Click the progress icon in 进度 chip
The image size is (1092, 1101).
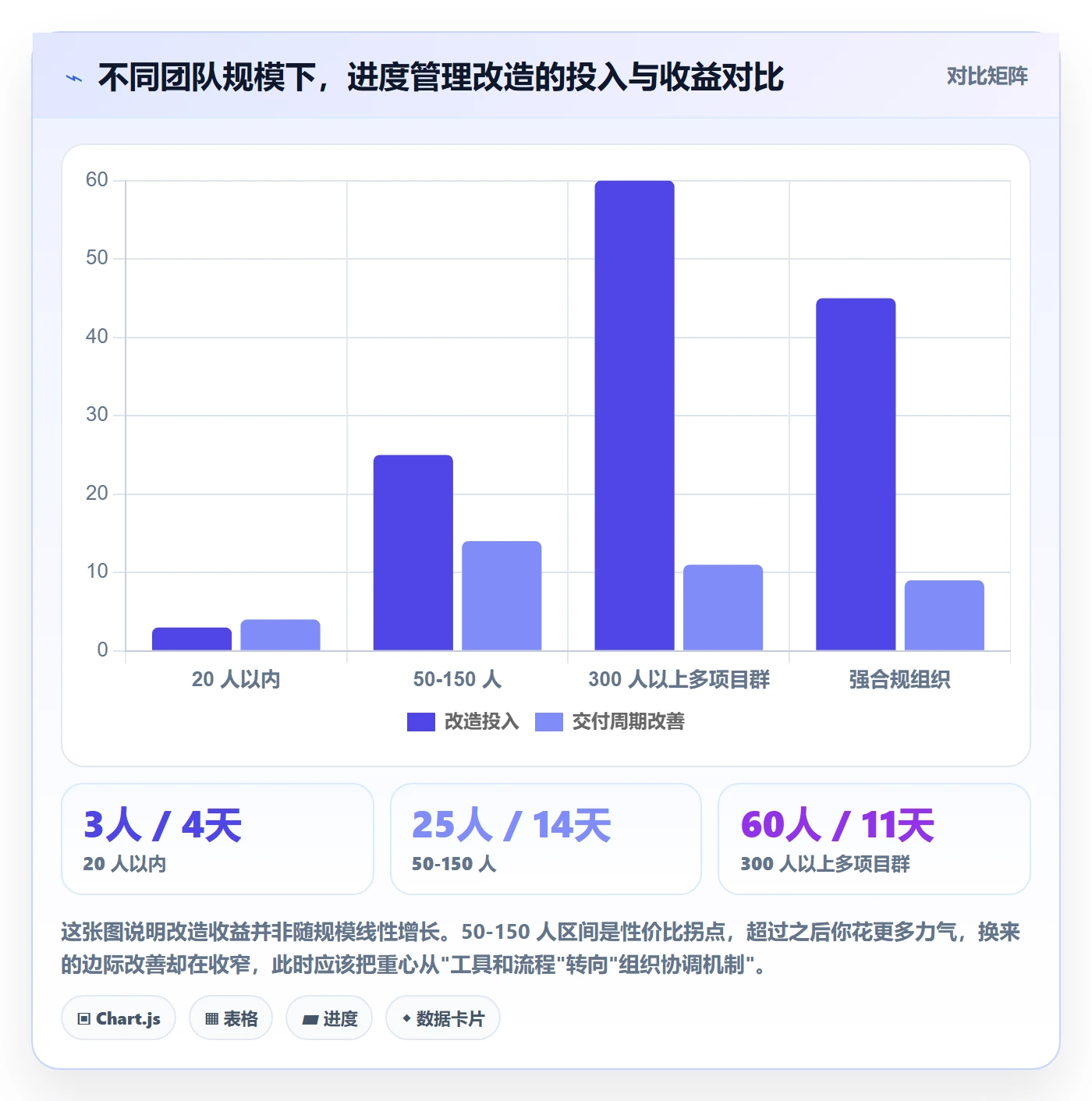[x=310, y=1019]
